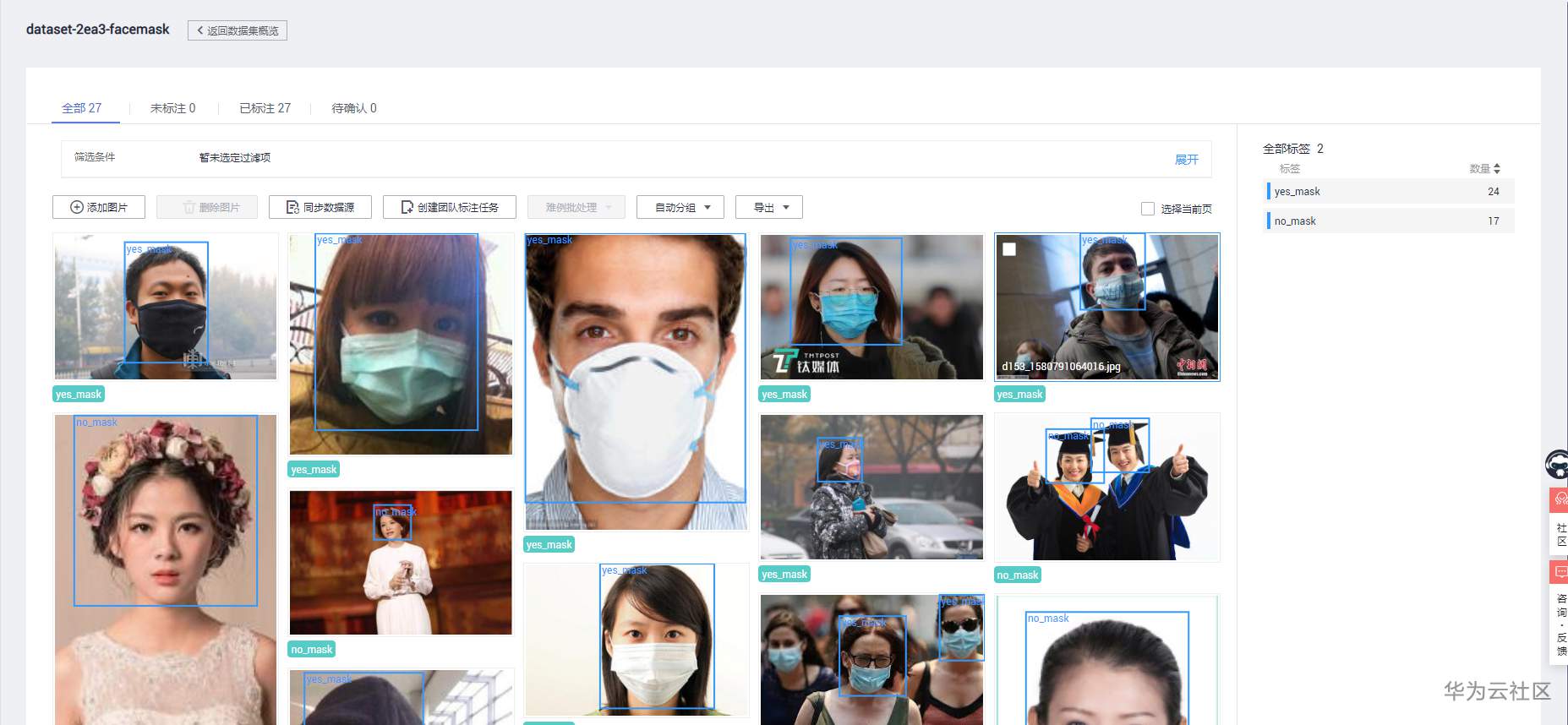This screenshot has width=1568, height=725.
Task: Click the dataset-2ea3-facemask title
Action: (98, 30)
